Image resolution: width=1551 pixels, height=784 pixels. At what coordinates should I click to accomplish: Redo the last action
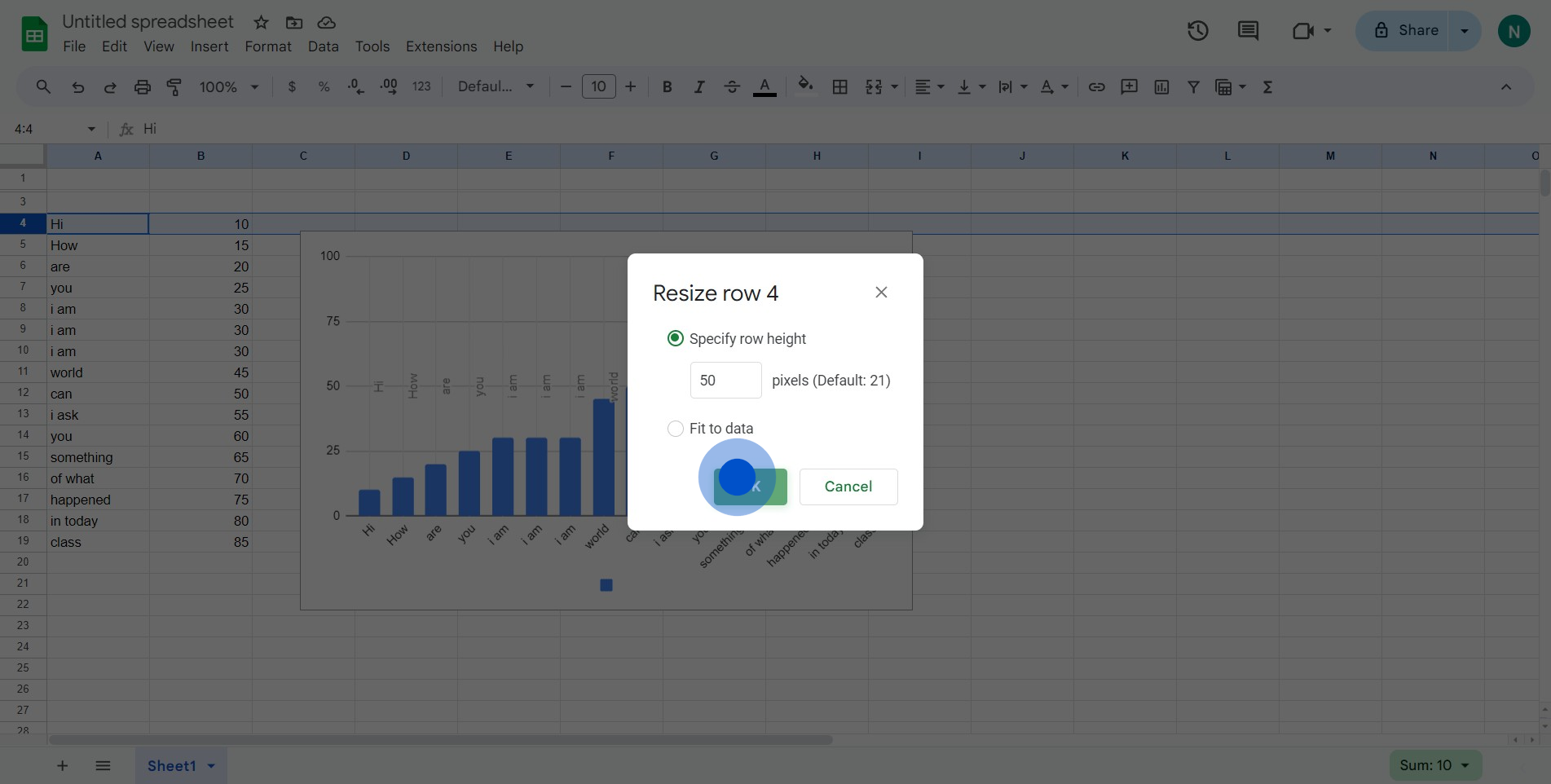coord(110,87)
